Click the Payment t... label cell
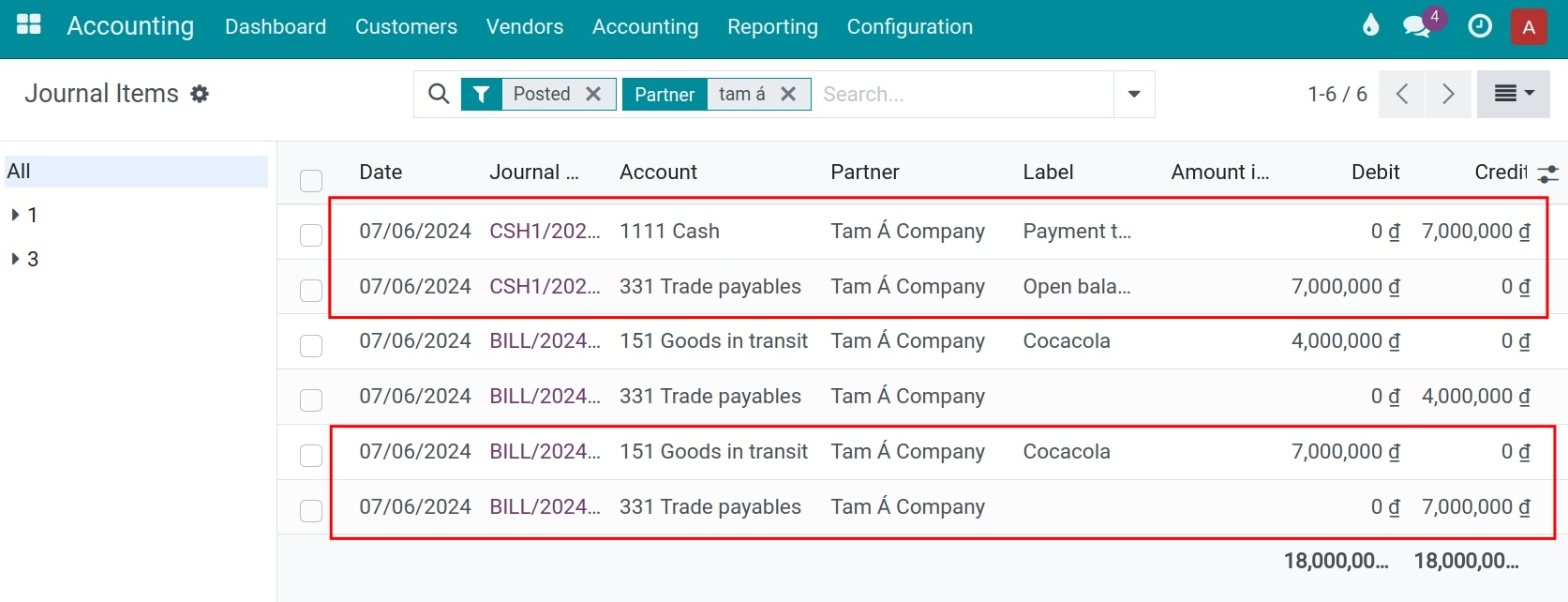 coord(1077,232)
